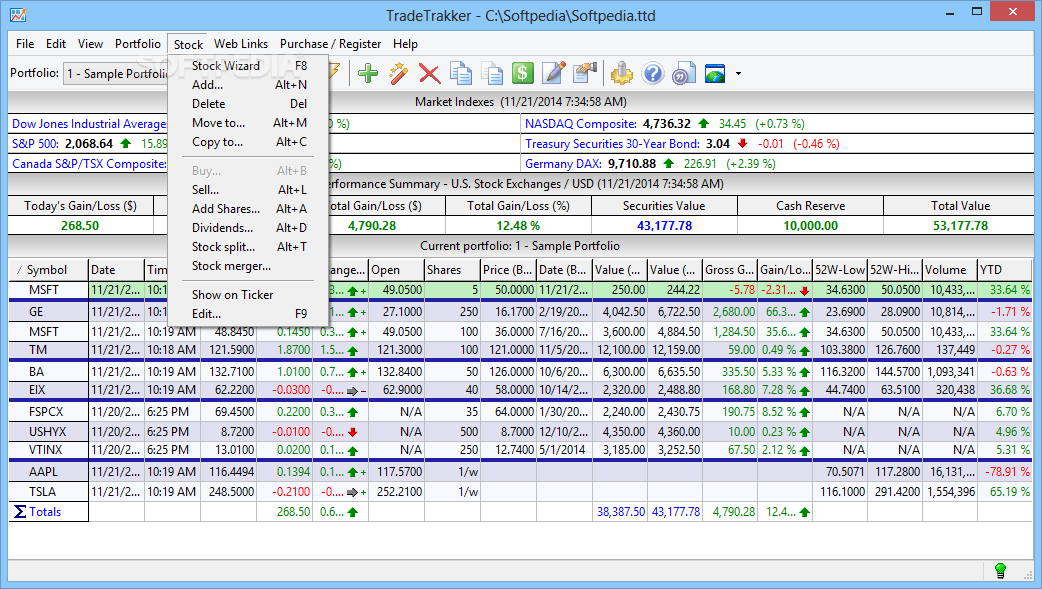Select Show on Ticker in the Stock menu
Viewport: 1042px width, 589px height.
(x=249, y=294)
